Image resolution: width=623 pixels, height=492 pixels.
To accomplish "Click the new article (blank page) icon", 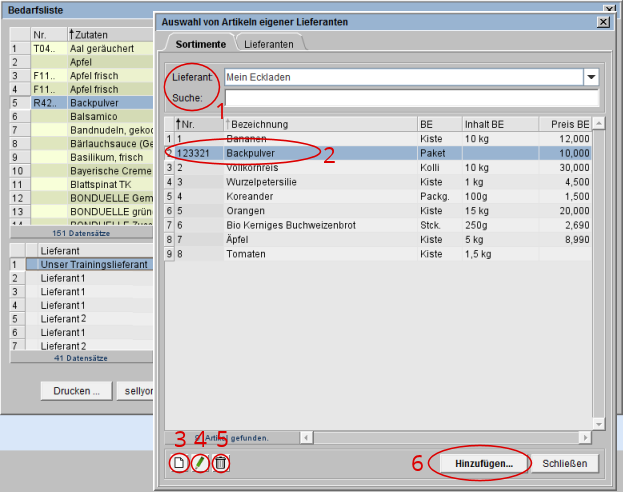I will (179, 463).
